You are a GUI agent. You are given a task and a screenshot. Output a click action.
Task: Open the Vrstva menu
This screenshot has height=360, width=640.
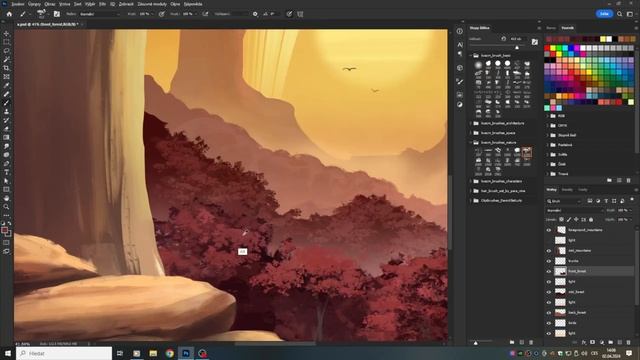(64, 4)
